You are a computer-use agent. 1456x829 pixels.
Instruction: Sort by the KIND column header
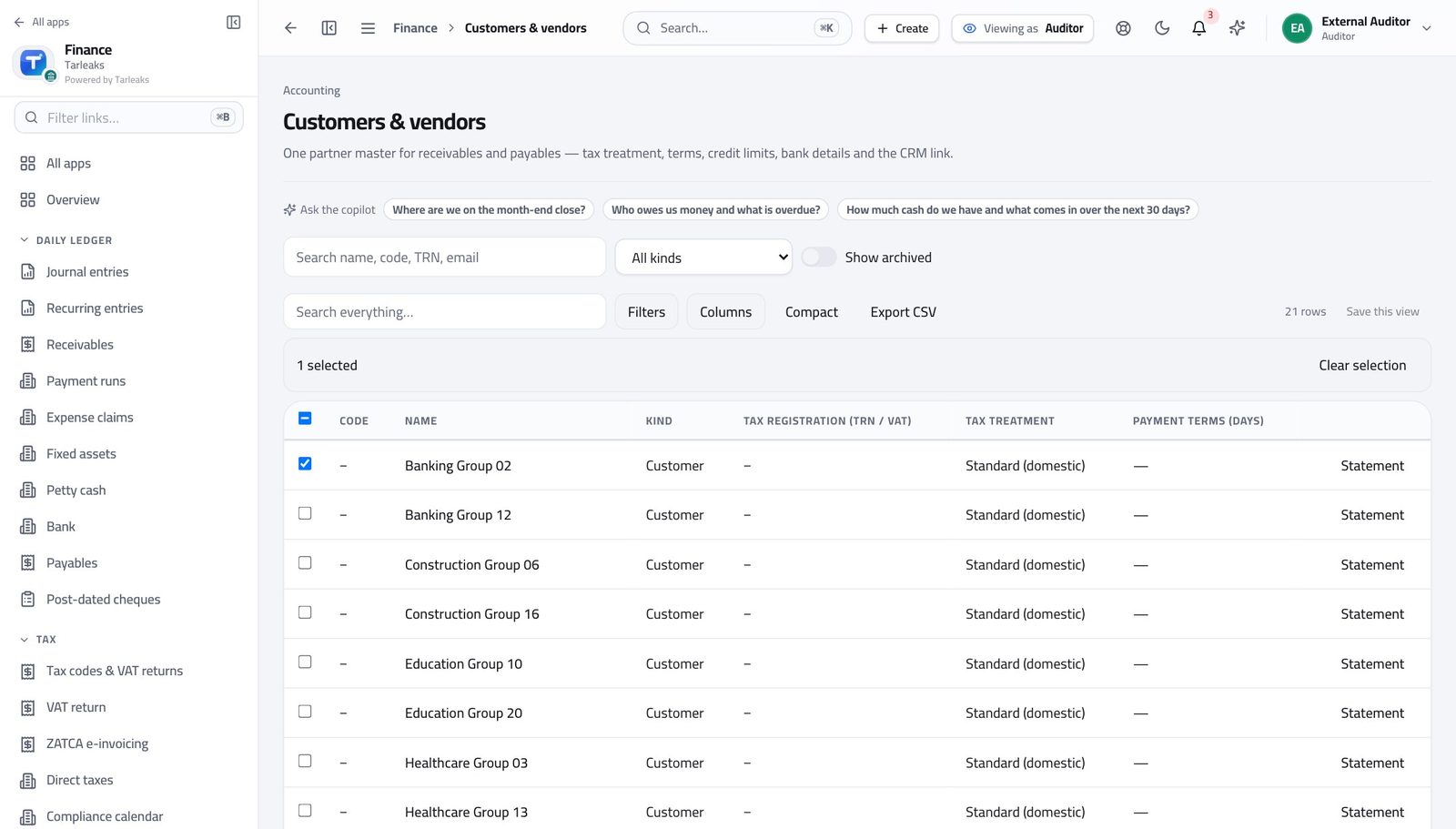659,421
